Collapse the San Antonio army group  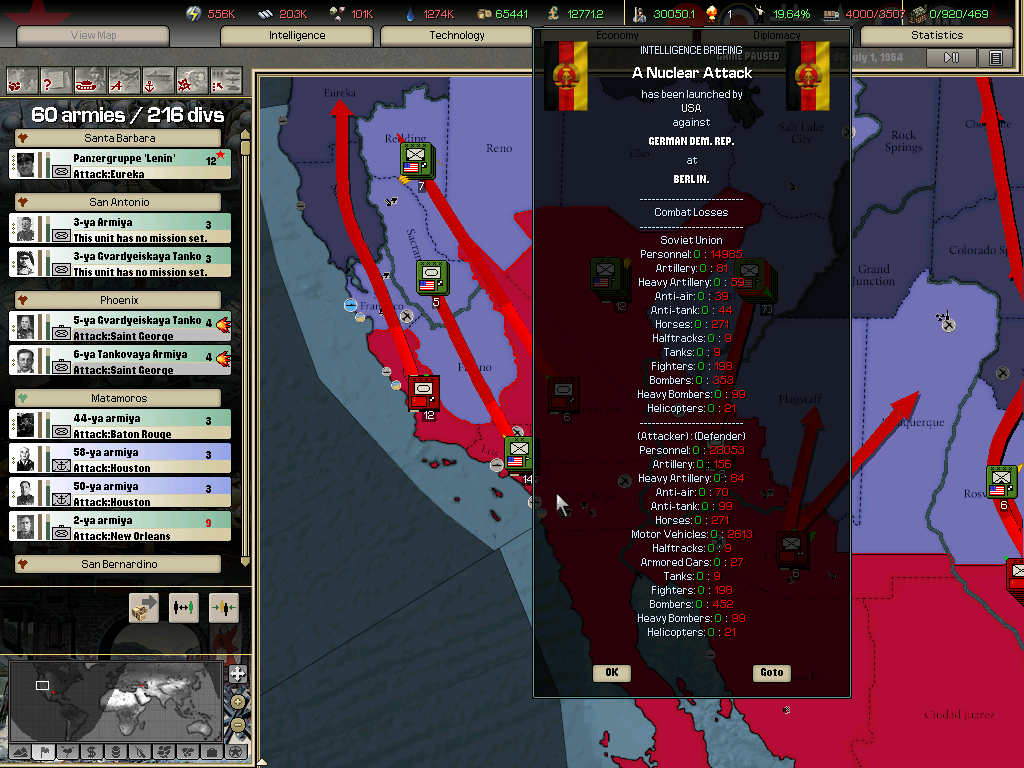click(x=120, y=202)
